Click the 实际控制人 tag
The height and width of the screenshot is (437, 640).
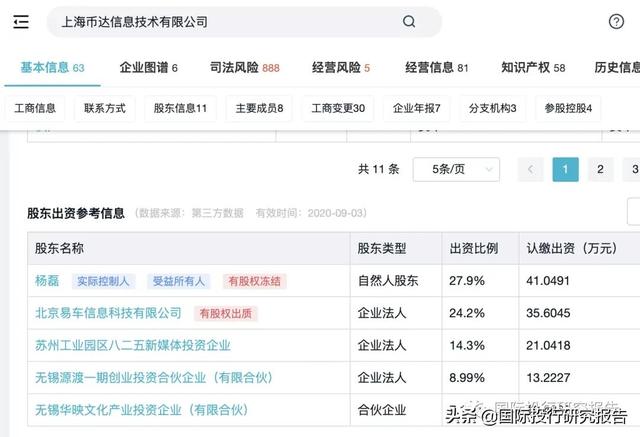[x=103, y=281]
